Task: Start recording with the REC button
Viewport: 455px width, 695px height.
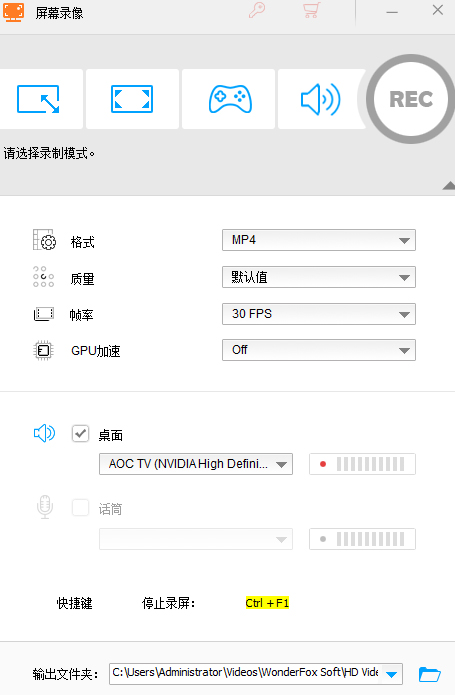Action: [411, 99]
